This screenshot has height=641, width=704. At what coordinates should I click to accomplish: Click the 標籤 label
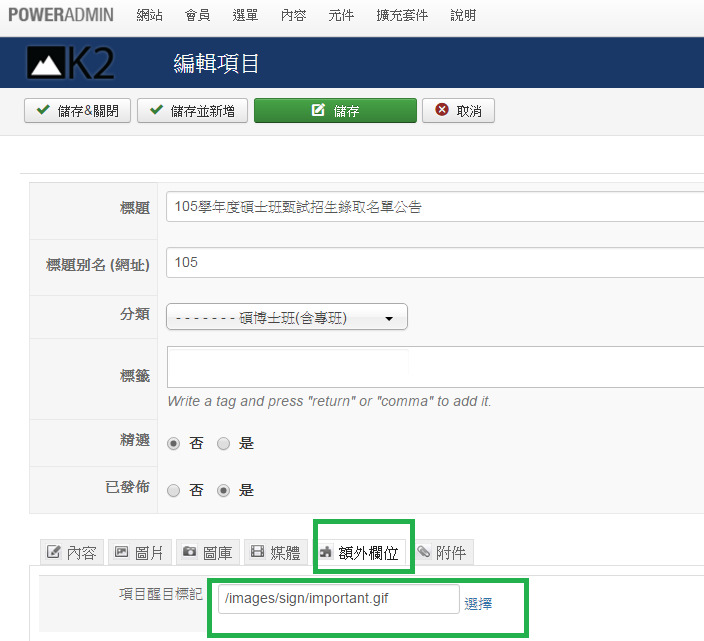coord(135,375)
